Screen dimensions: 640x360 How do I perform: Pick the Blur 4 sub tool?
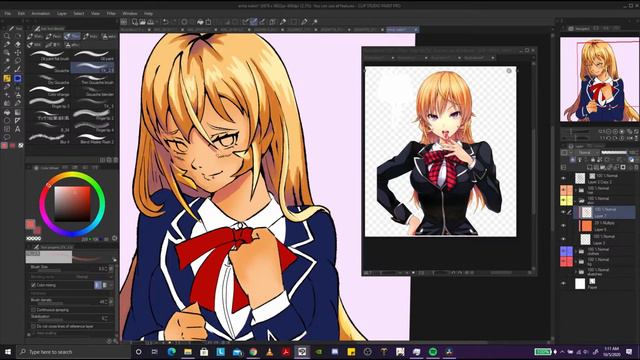coord(49,138)
